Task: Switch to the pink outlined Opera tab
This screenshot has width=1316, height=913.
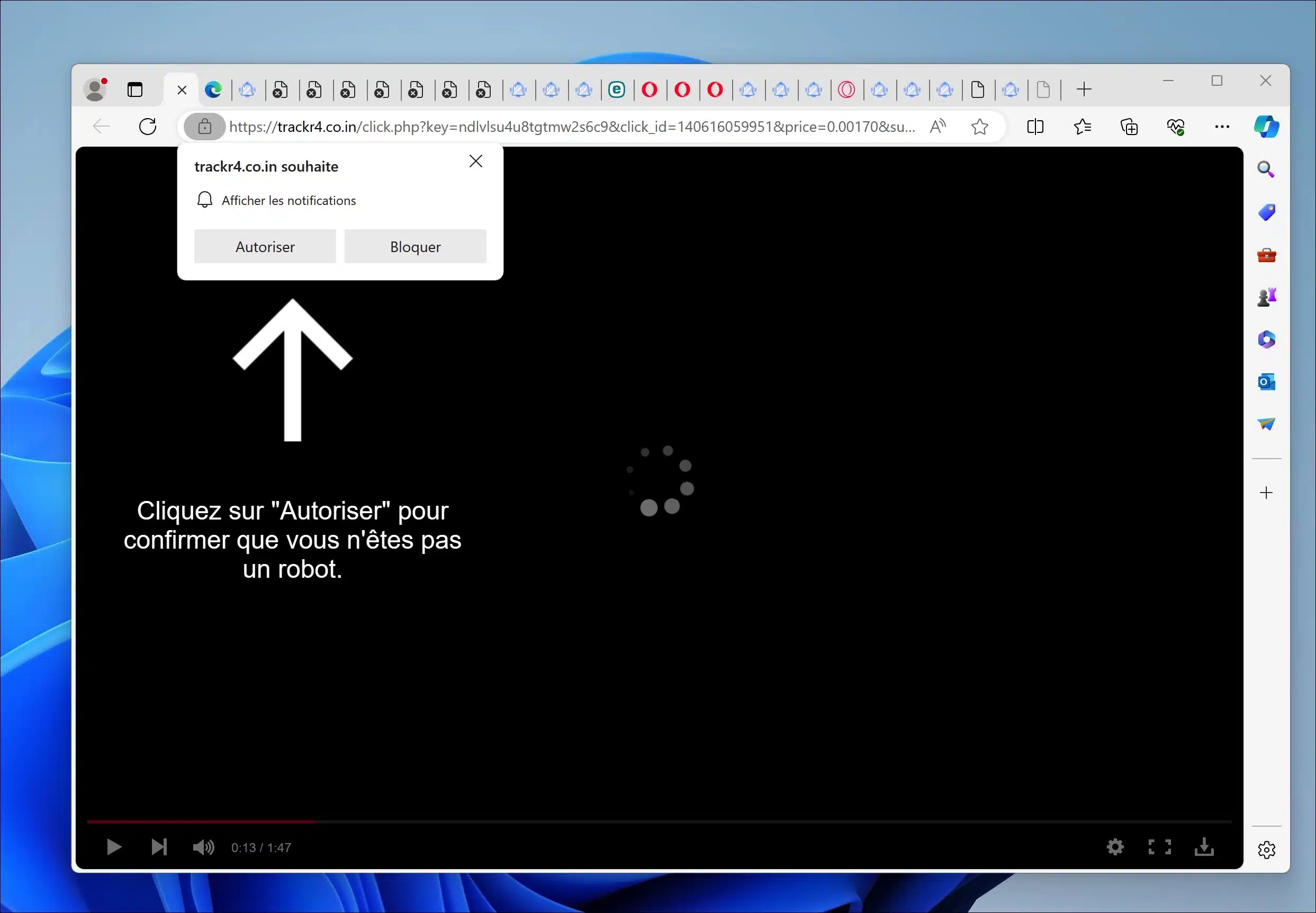Action: pyautogui.click(x=846, y=90)
